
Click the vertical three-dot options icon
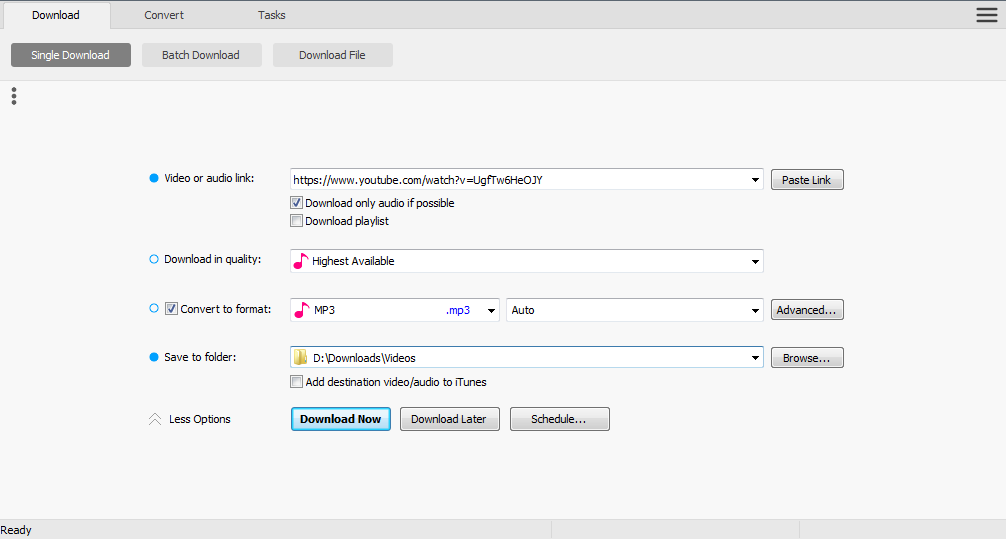click(14, 96)
